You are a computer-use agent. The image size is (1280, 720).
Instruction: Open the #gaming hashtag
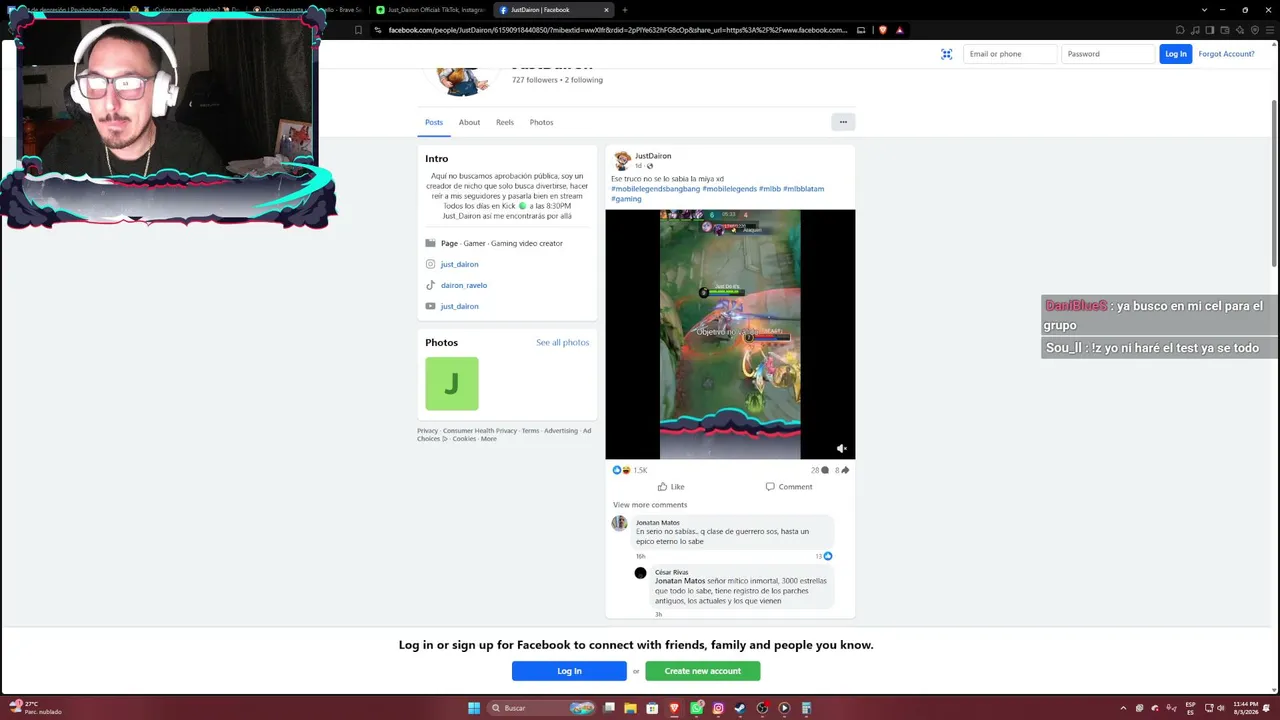(x=626, y=199)
